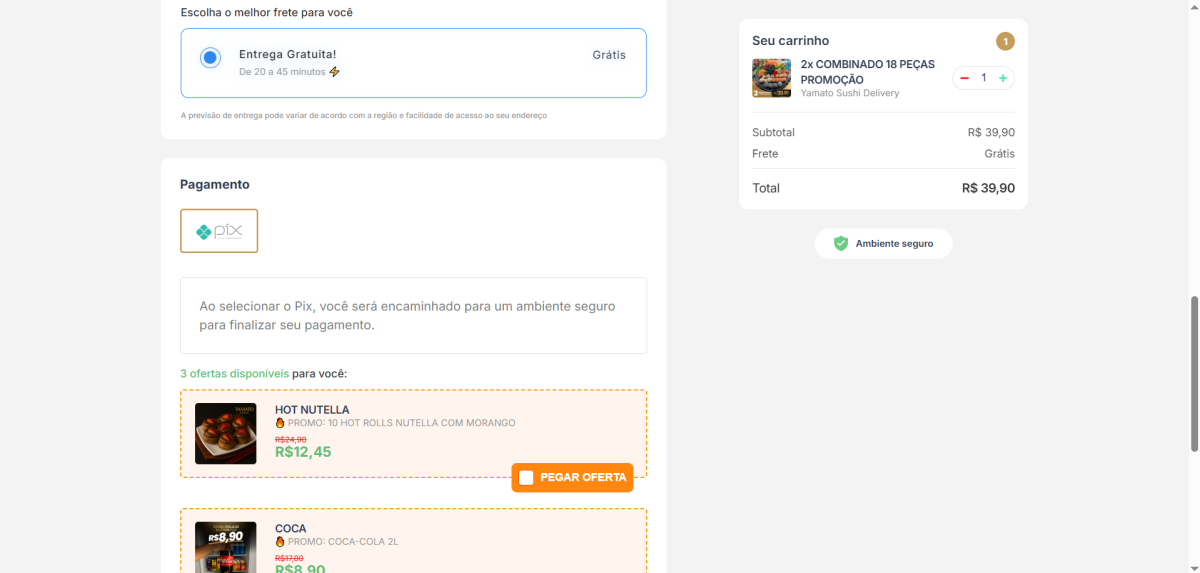Click the Pix payment info message box
The width and height of the screenshot is (1200, 573).
413,315
